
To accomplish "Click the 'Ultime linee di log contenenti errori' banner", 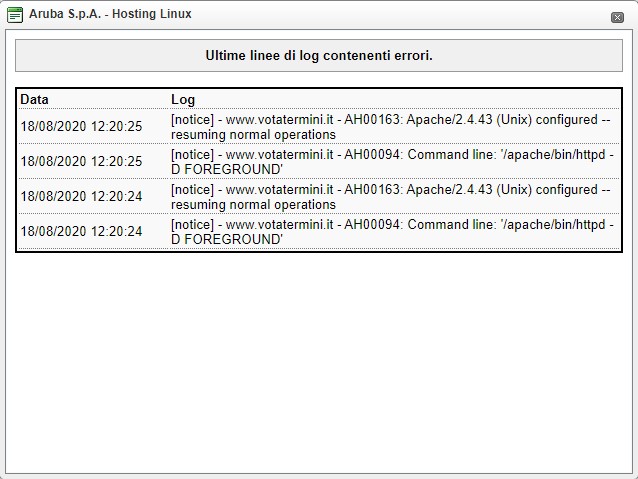I will (319, 55).
